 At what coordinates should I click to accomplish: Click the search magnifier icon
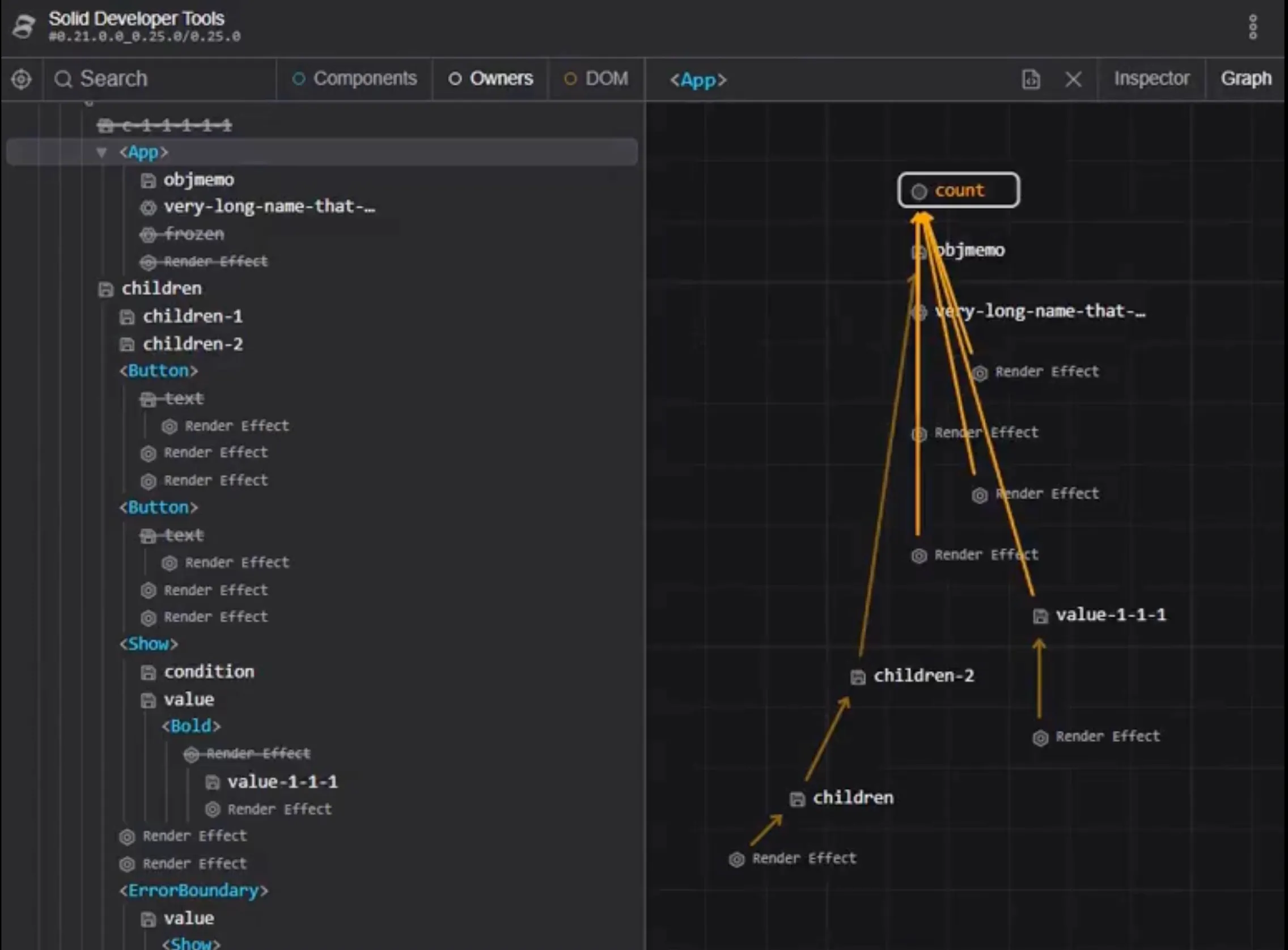(63, 79)
